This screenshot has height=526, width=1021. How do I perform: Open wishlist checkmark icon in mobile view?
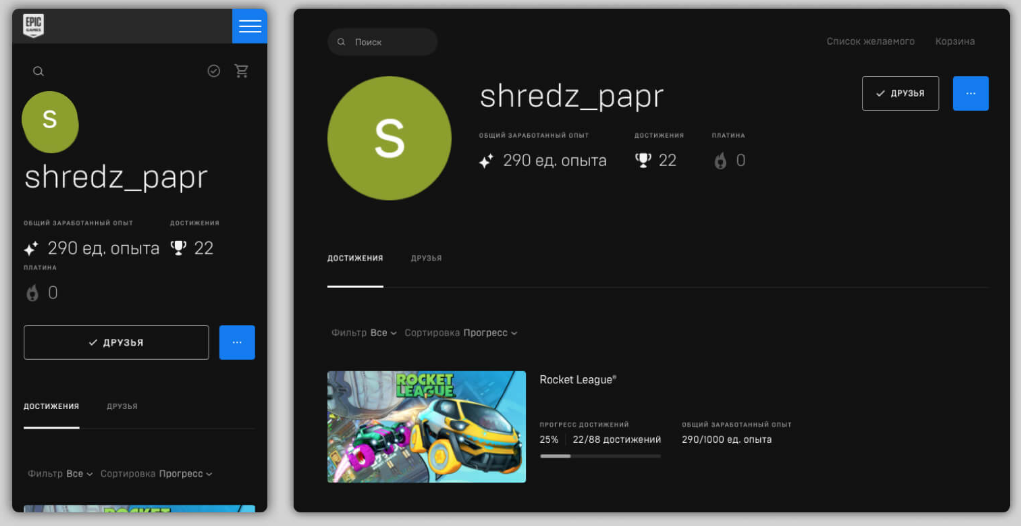point(214,71)
